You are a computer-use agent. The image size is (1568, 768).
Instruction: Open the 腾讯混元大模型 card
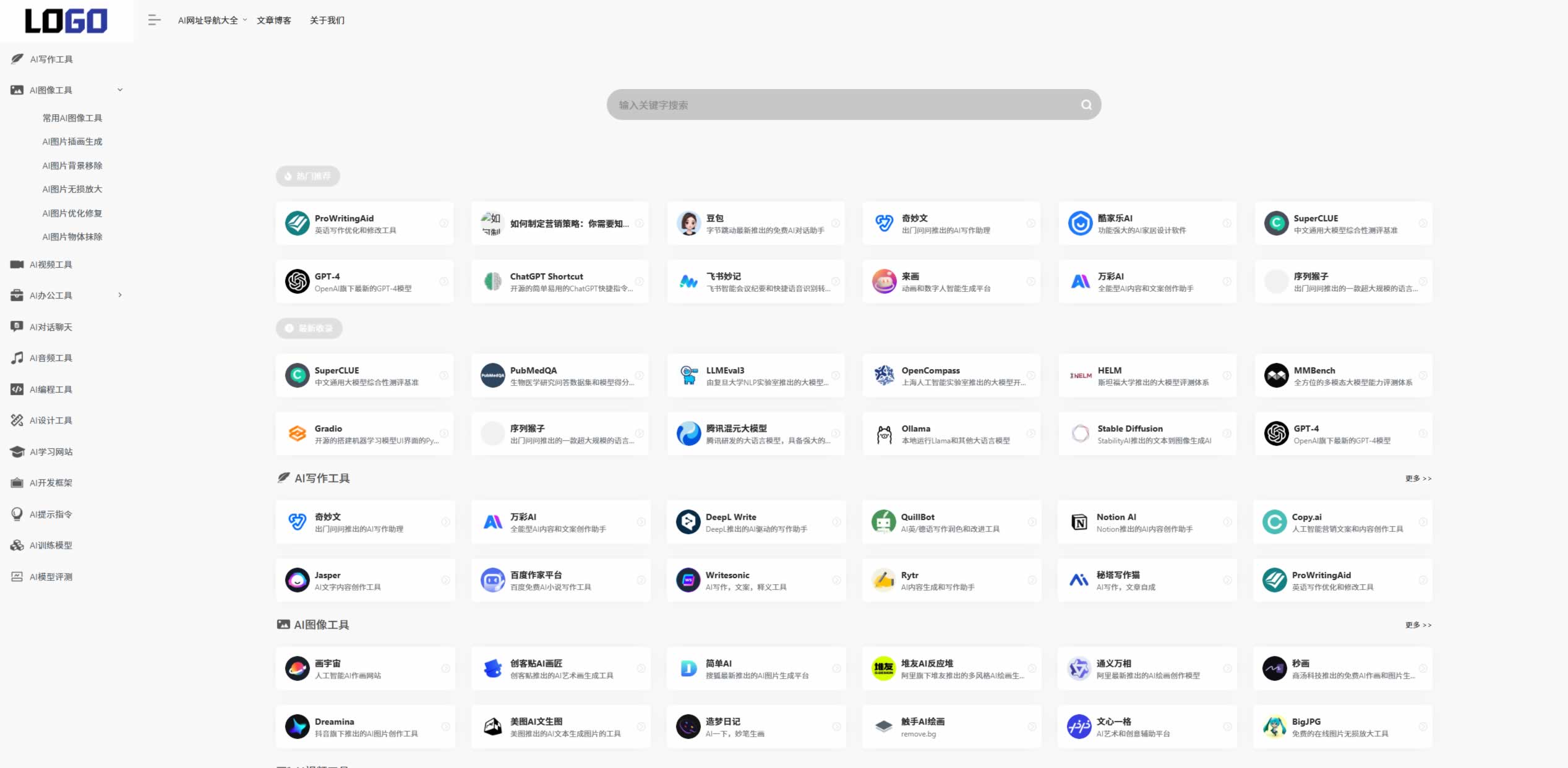(x=756, y=433)
